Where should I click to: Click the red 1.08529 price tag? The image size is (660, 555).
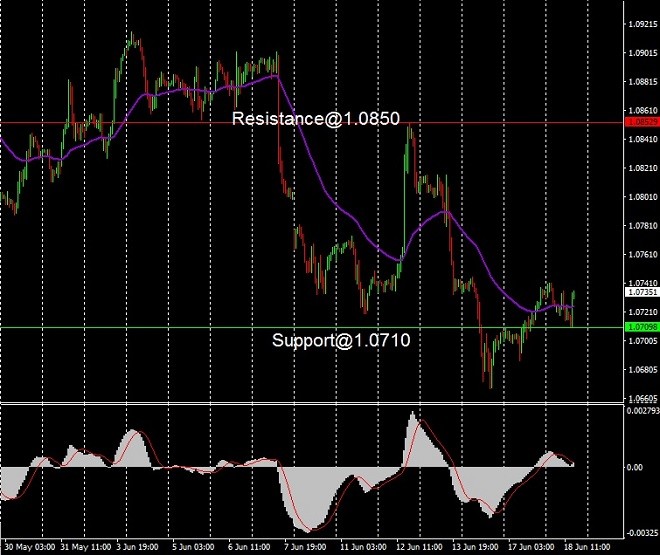coord(642,122)
